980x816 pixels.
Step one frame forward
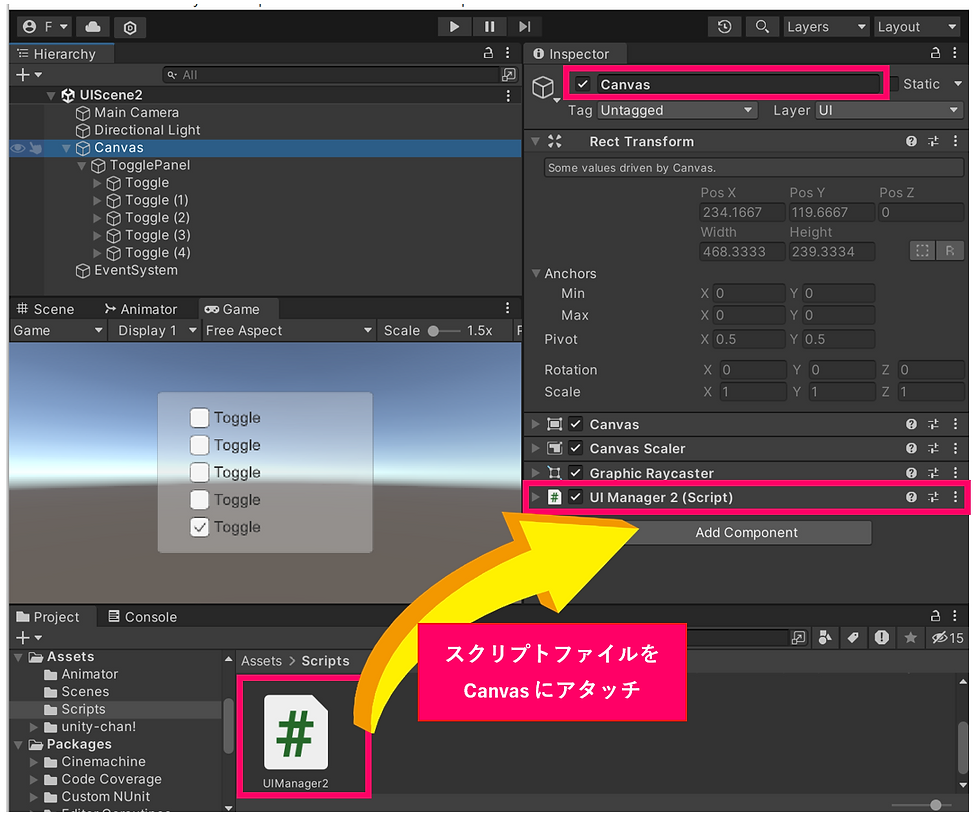click(524, 27)
